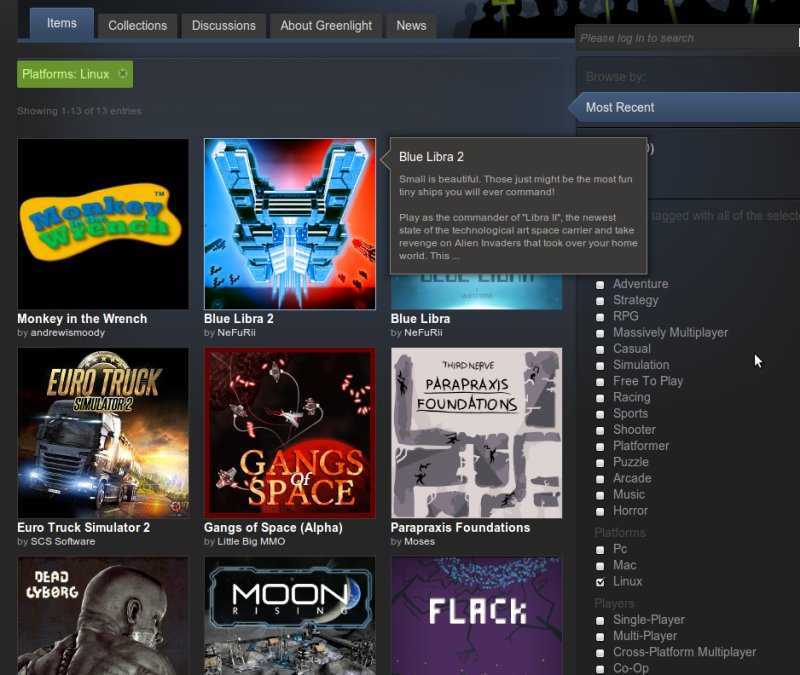
Task: Open author NeFuRii under Blue Libra 2
Action: tap(236, 333)
